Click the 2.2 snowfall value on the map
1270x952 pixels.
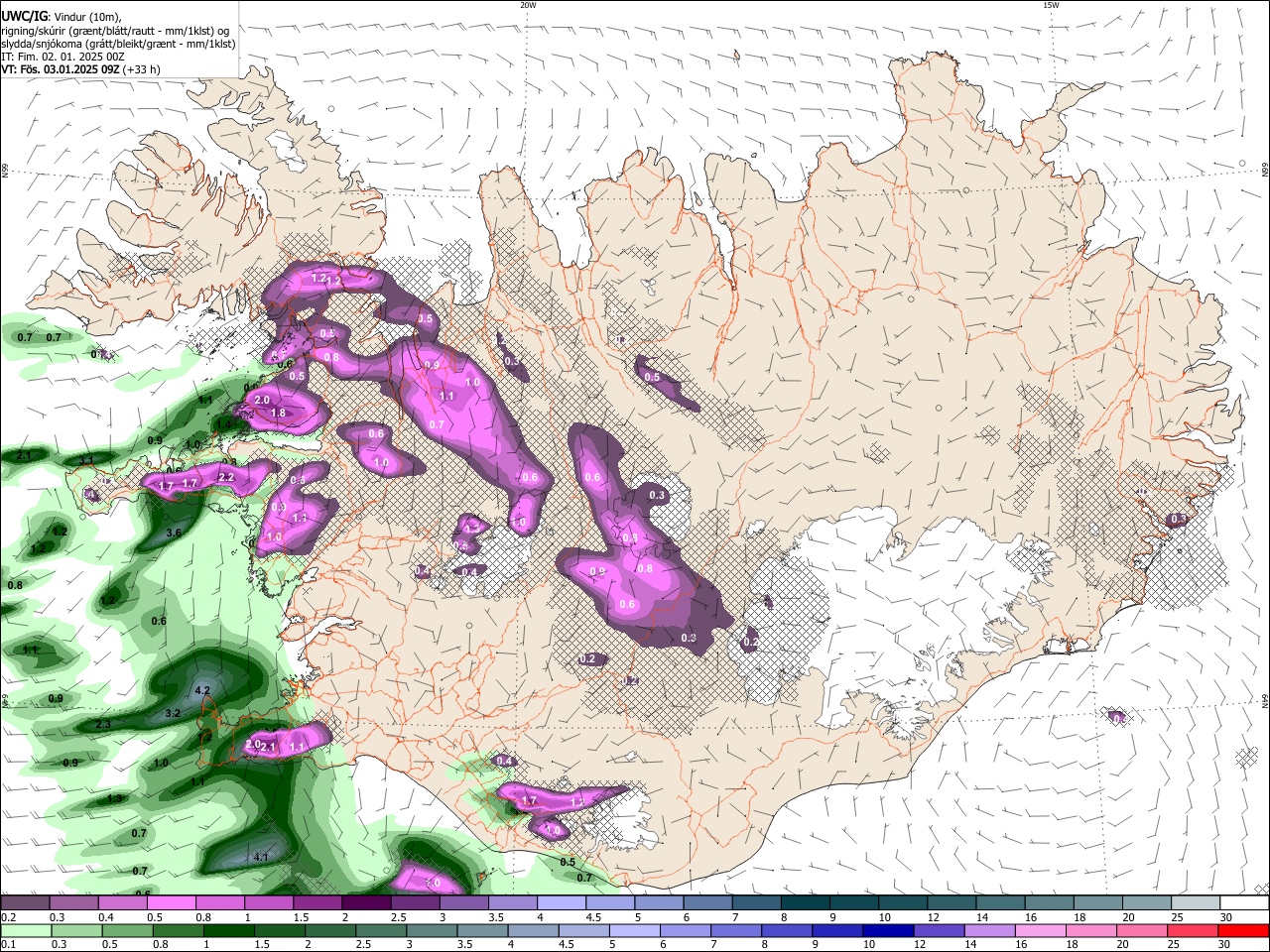click(x=225, y=477)
